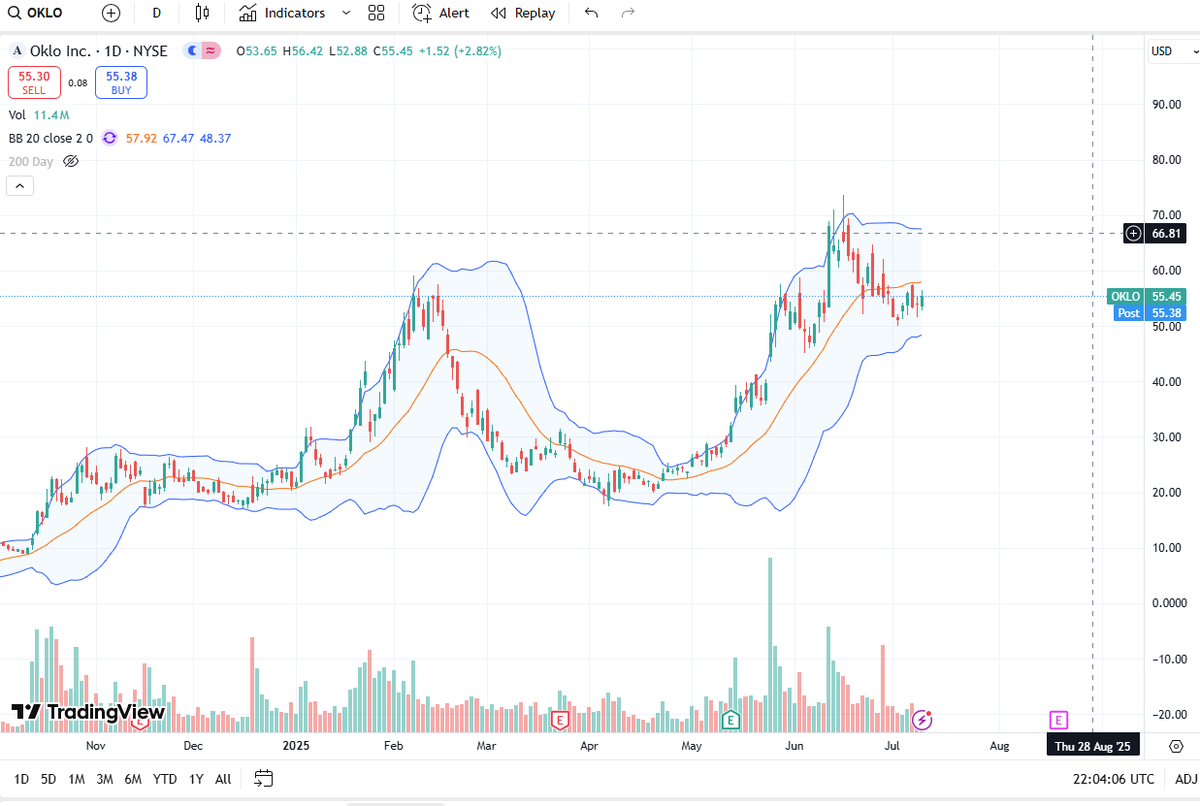1200x806 pixels.
Task: Set range to All
Action: [223, 779]
